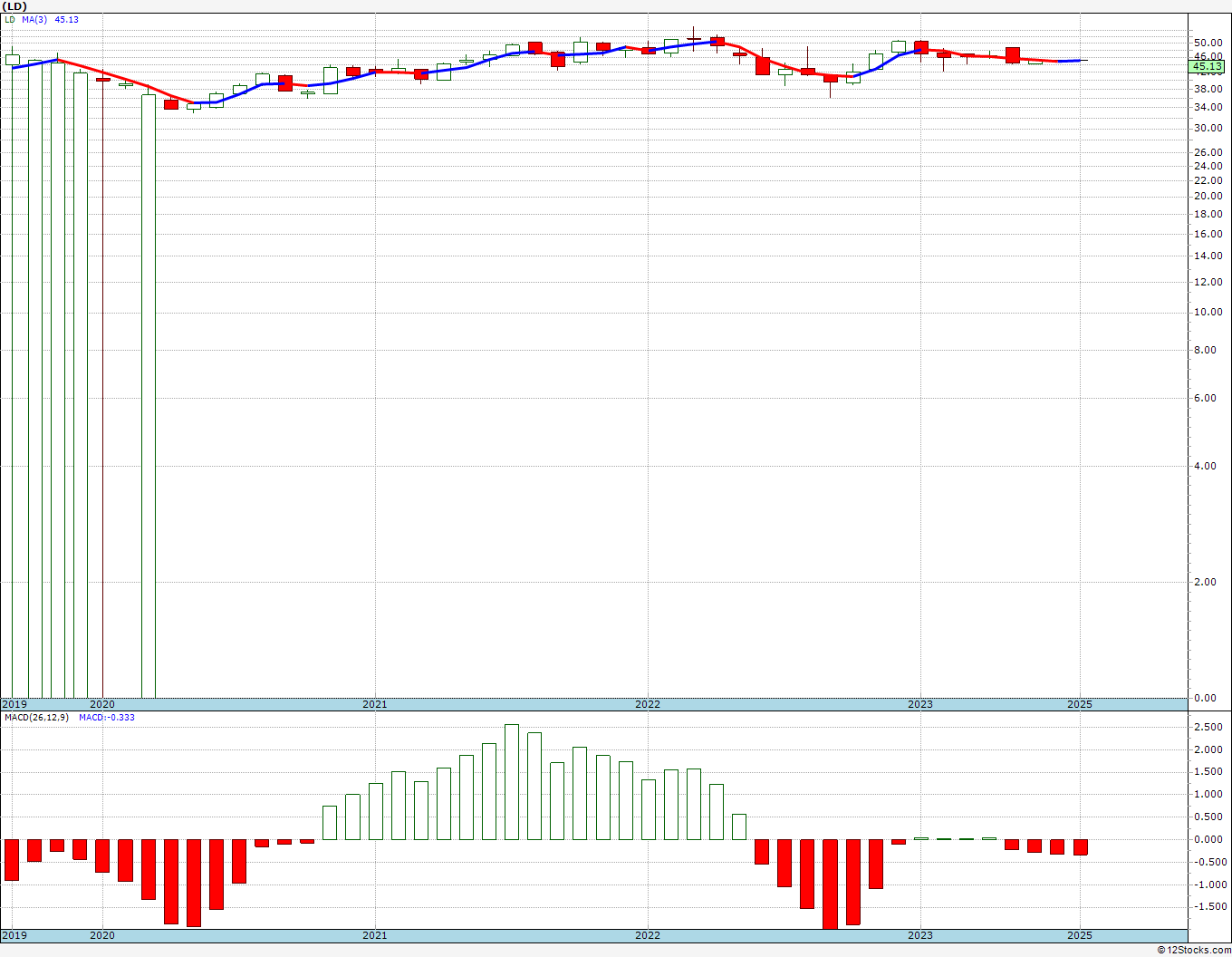The image size is (1232, 957).
Task: Click the 0.500 MACD axis label
Action: tap(1210, 817)
